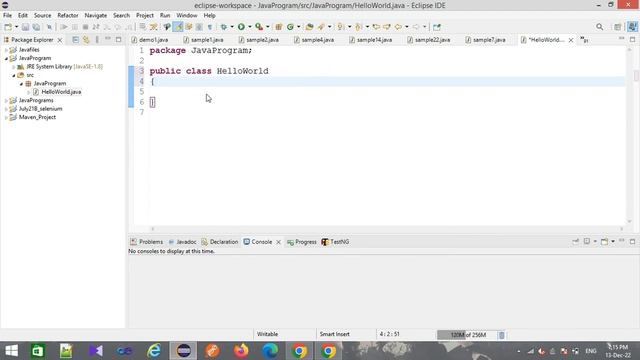Open the File menu
The height and width of the screenshot is (360, 640).
point(7,16)
